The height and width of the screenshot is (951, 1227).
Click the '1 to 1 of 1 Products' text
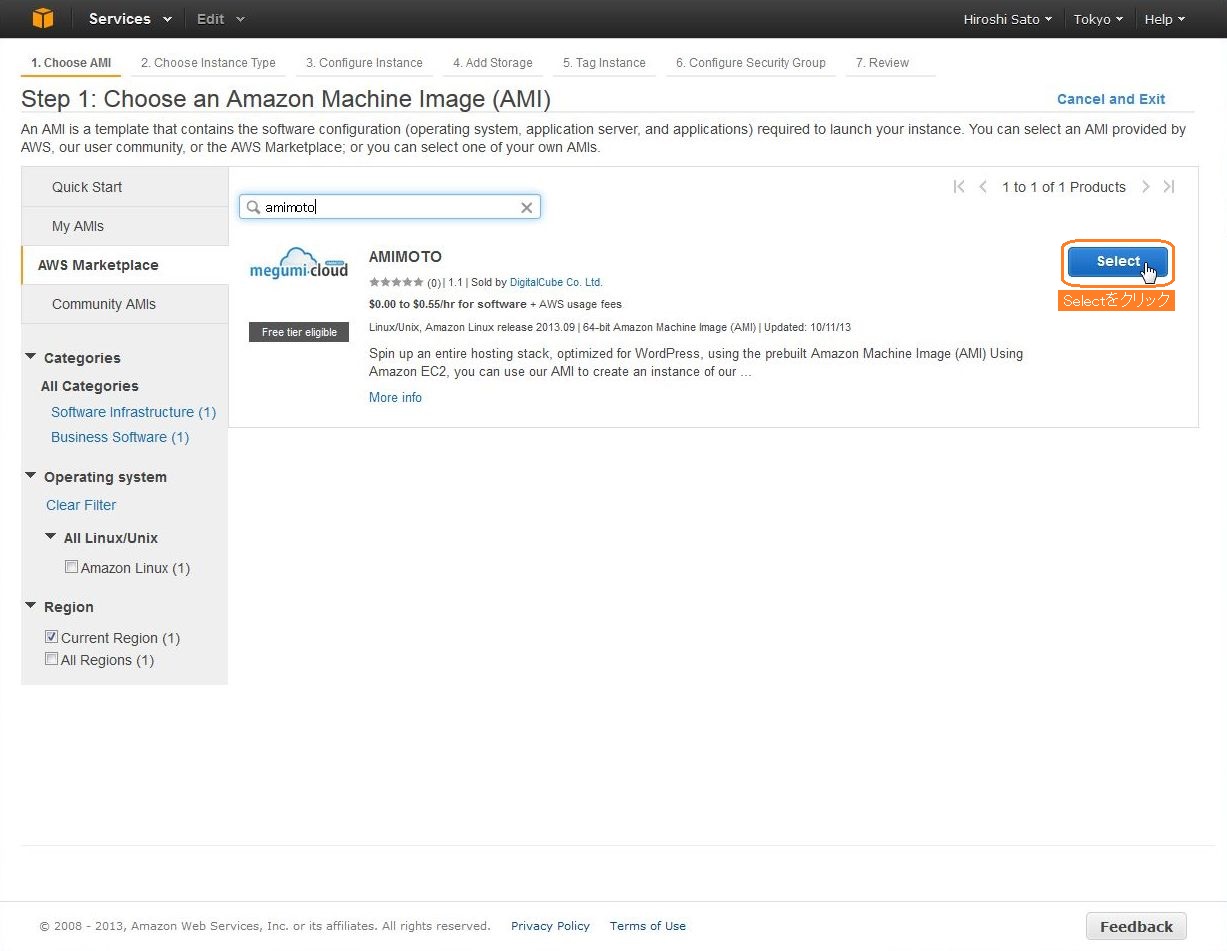[x=1064, y=187]
